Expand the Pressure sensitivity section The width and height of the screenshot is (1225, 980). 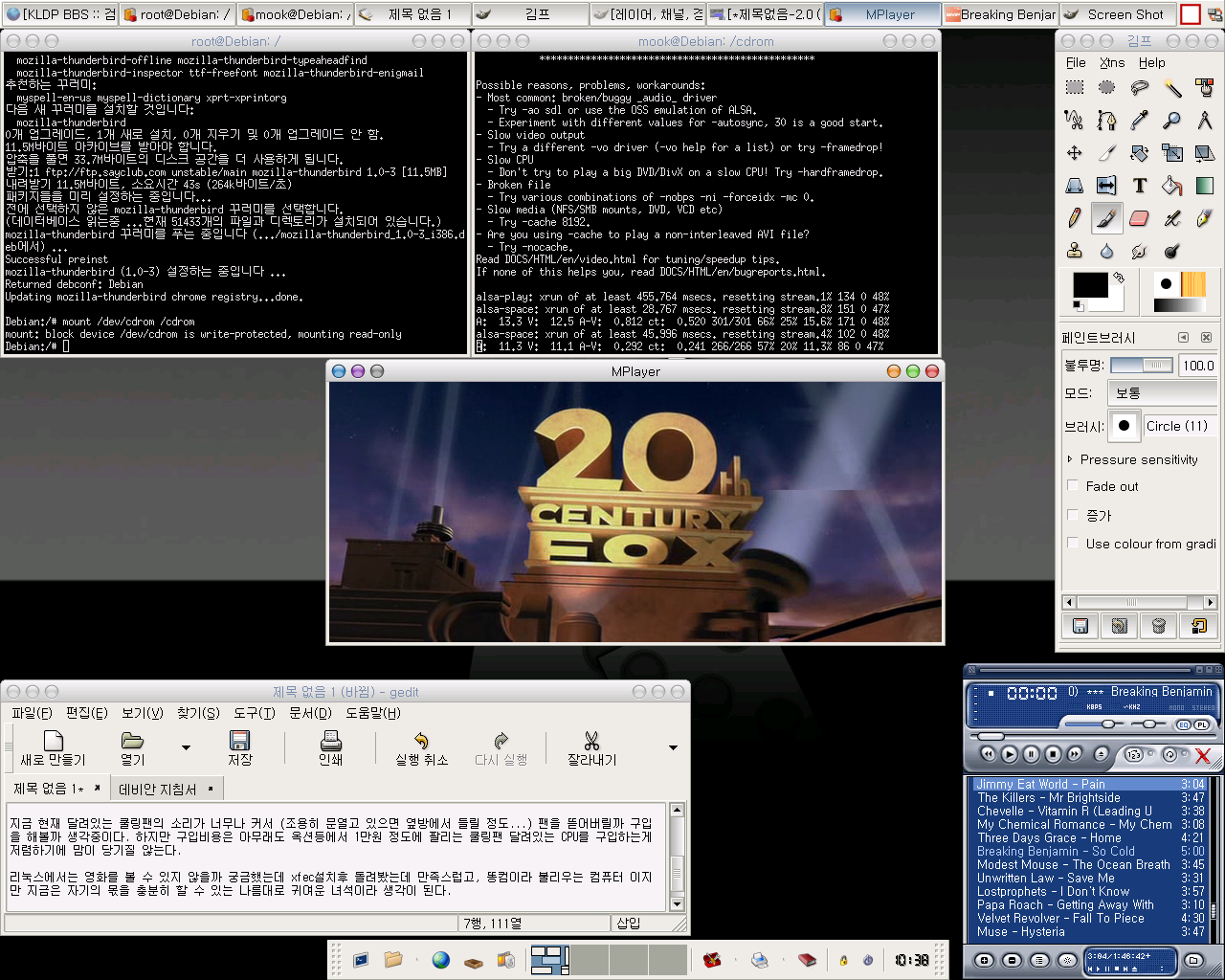pyautogui.click(x=1070, y=459)
